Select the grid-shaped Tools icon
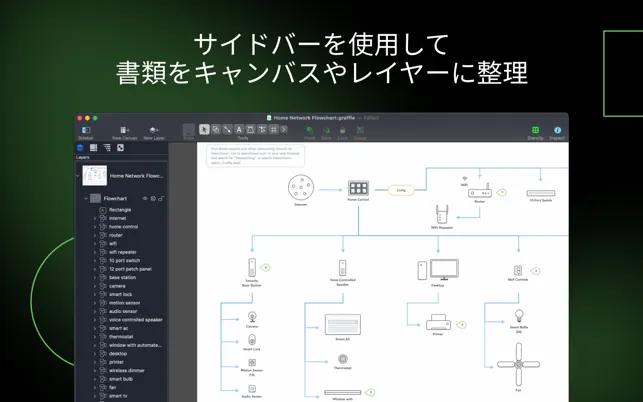The image size is (643, 402). [x=273, y=130]
